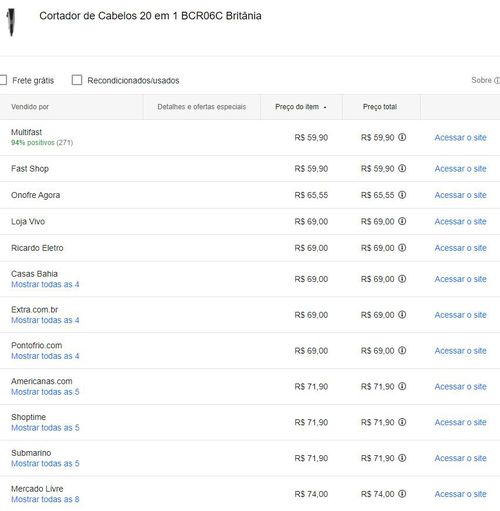The height and width of the screenshot is (511, 500).
Task: Click the Vendido por column header
Action: tap(30, 107)
